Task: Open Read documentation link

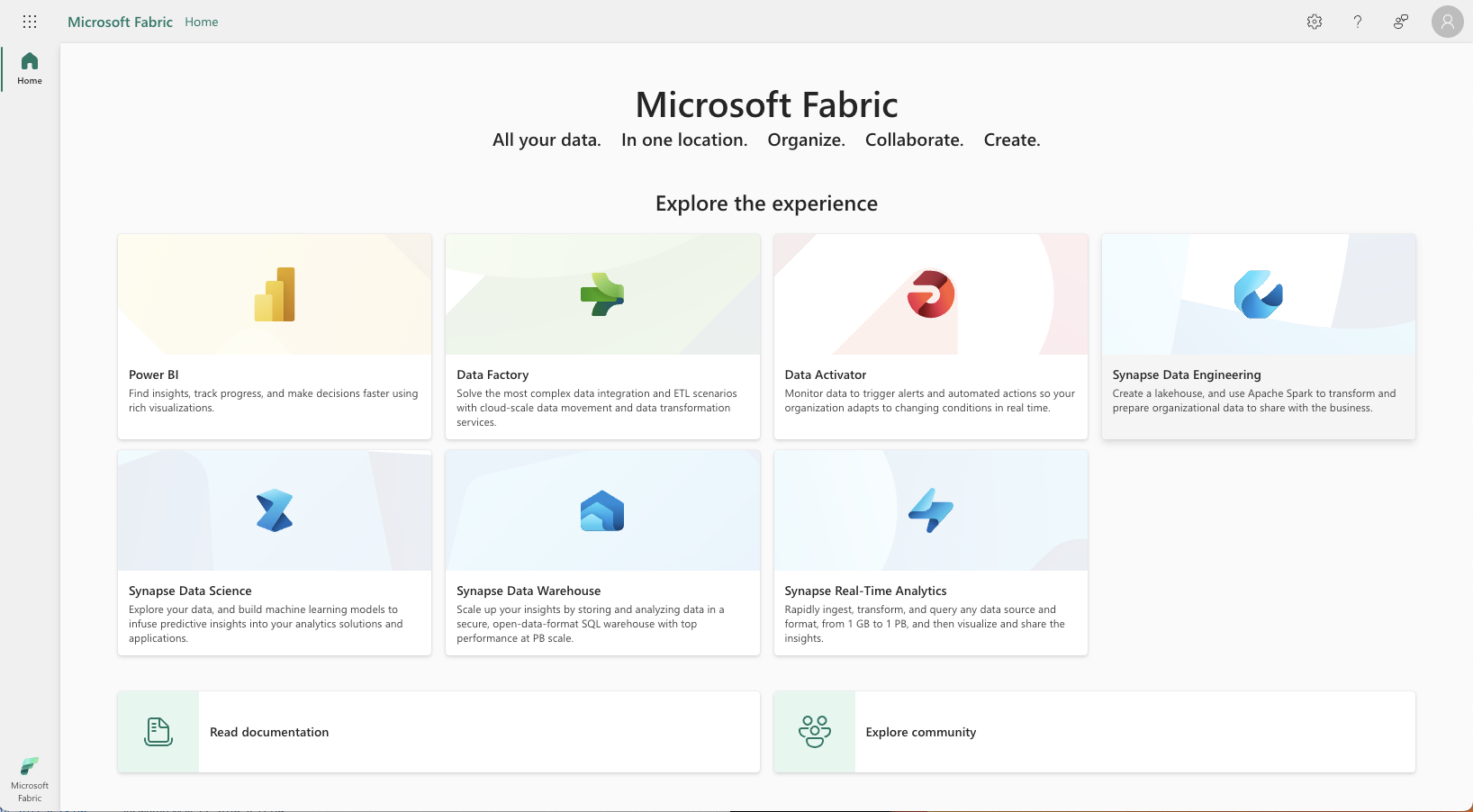Action: [x=269, y=732]
